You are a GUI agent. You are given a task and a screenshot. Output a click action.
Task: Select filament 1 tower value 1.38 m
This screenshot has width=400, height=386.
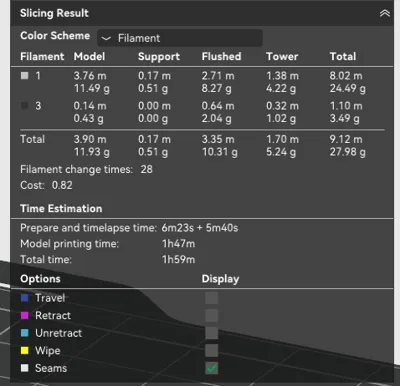[282, 76]
